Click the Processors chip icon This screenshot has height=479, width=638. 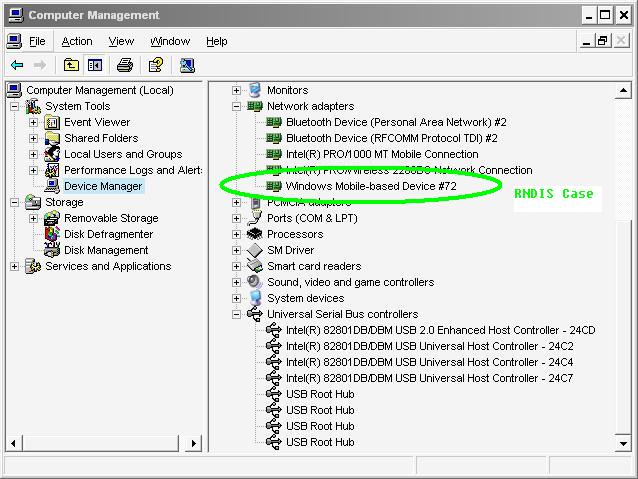[x=255, y=234]
